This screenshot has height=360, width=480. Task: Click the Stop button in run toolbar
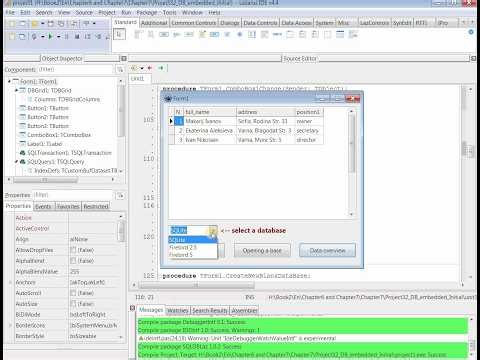pos(77,36)
